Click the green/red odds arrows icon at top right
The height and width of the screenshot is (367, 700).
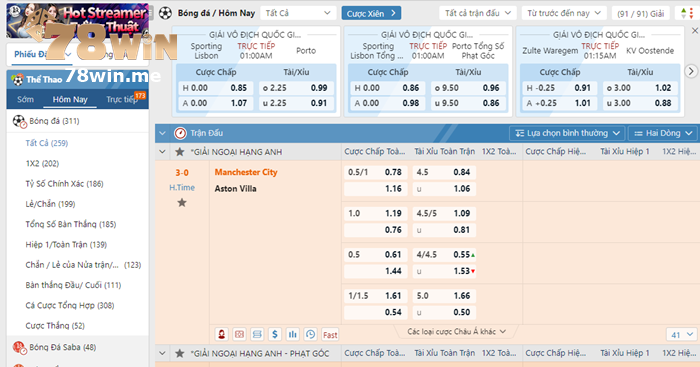tap(687, 13)
